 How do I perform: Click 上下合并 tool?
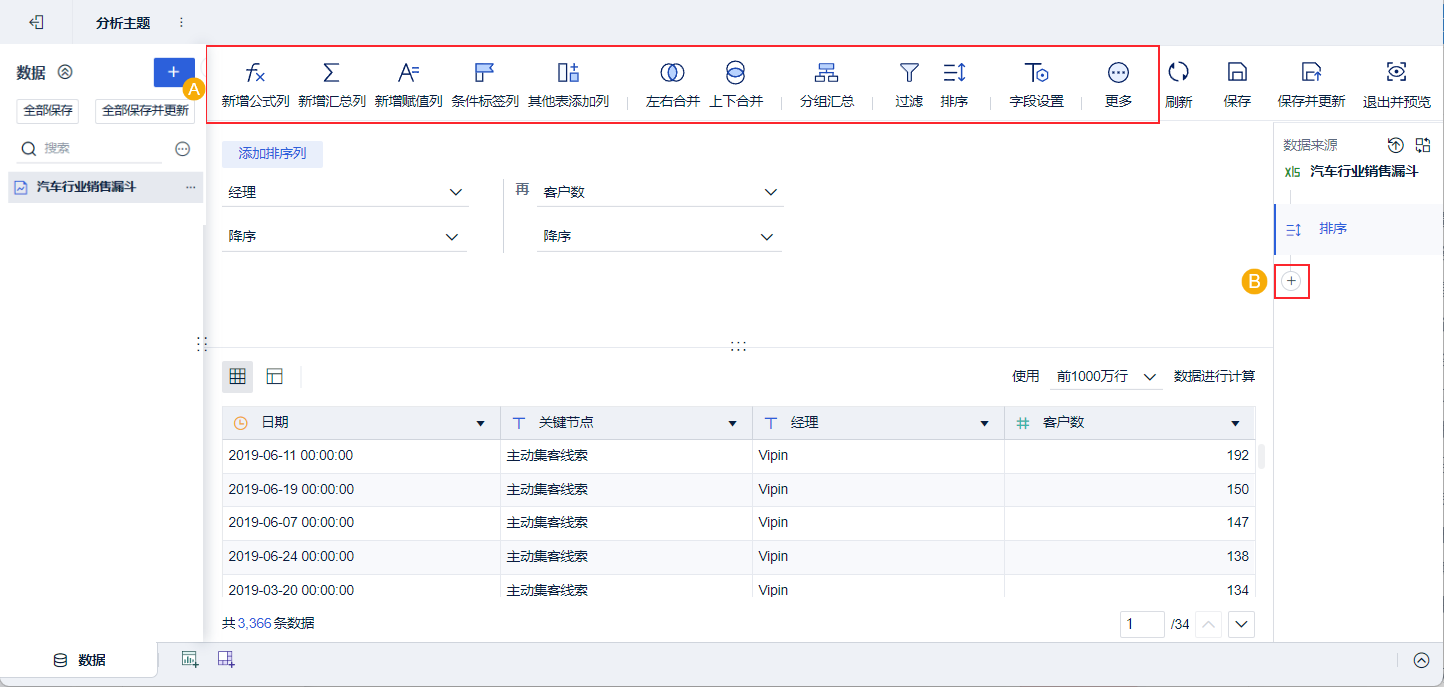(736, 84)
